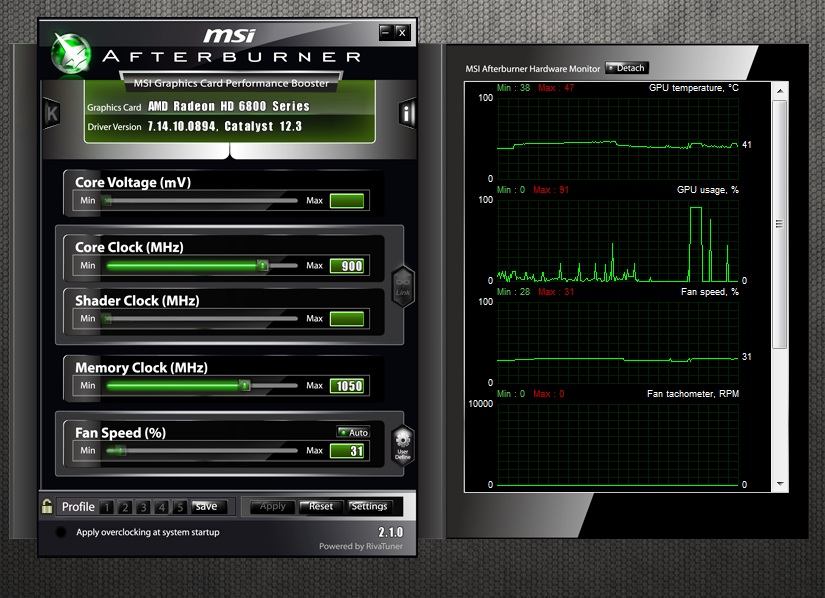Screen dimensions: 825x598
Task: Click the Shader Clock slider track
Action: (x=202, y=318)
